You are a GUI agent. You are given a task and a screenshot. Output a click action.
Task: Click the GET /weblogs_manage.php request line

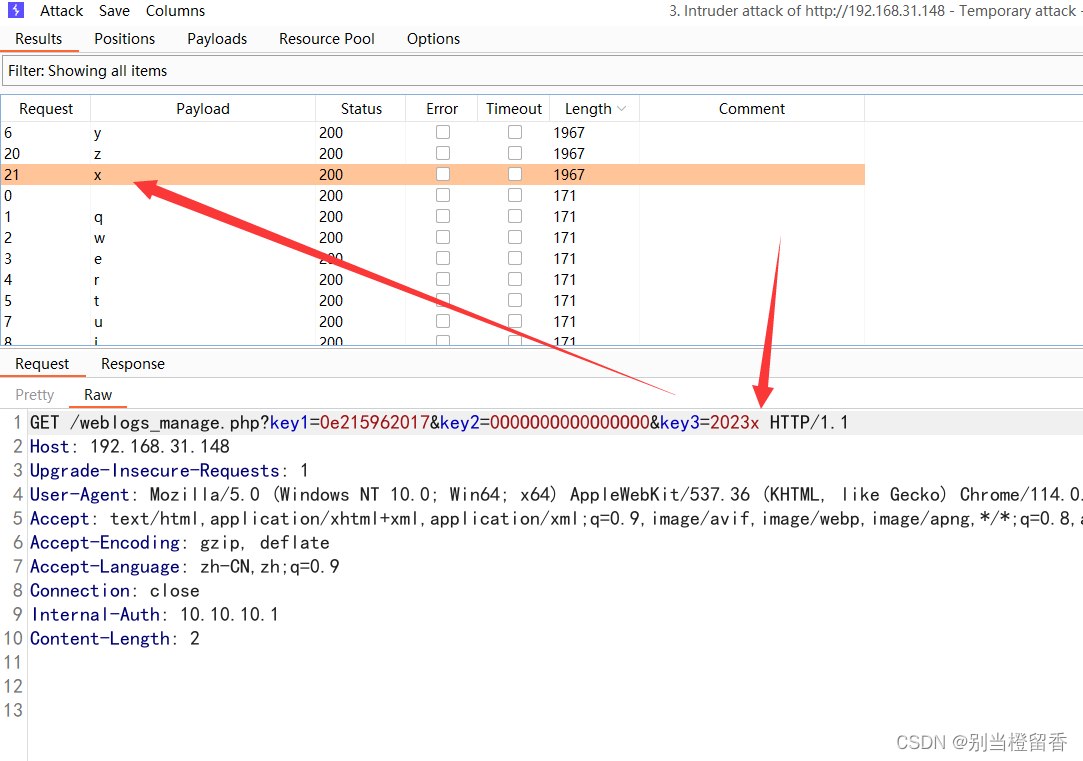pyautogui.click(x=439, y=423)
